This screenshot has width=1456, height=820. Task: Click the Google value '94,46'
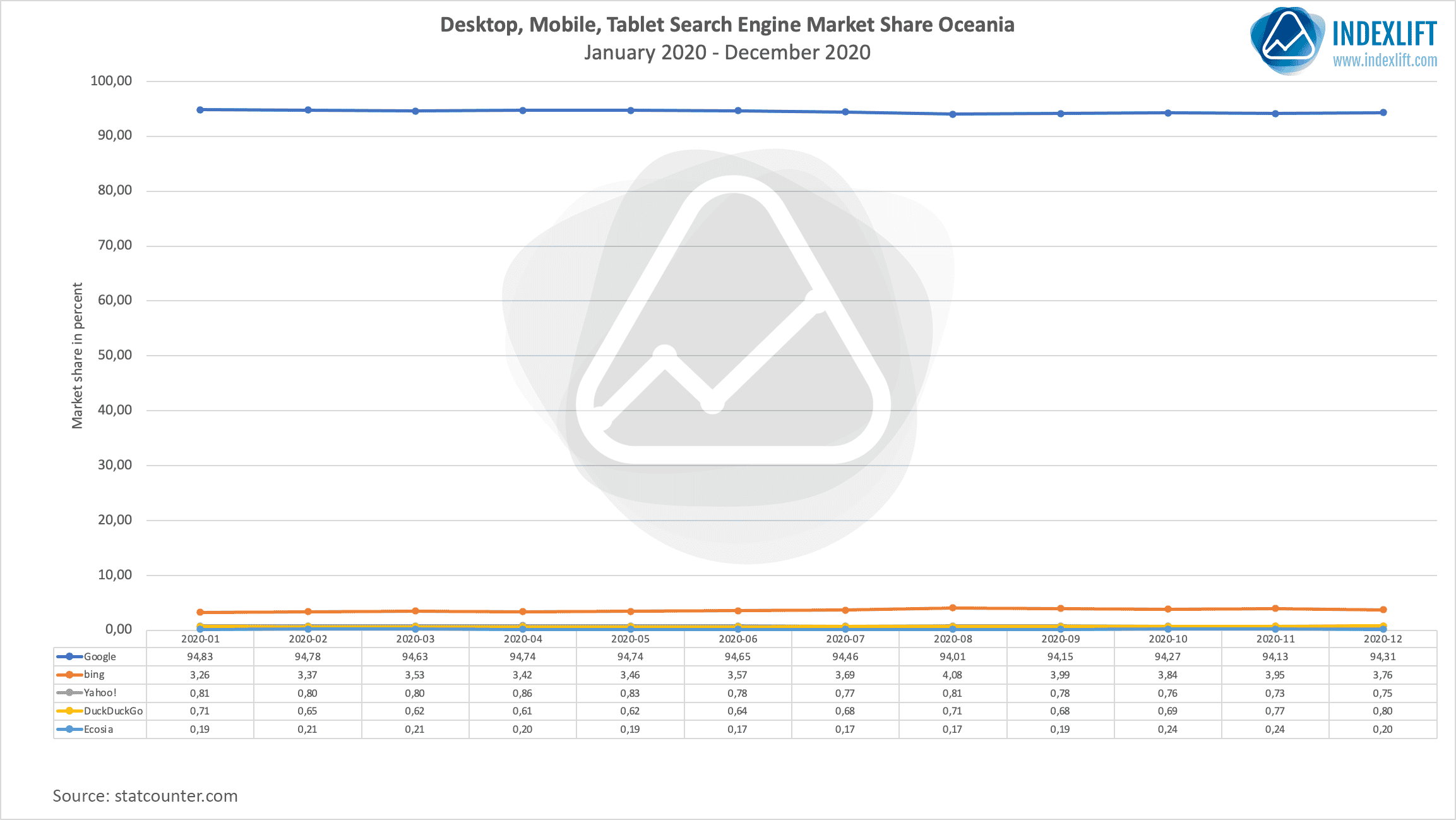click(845, 657)
